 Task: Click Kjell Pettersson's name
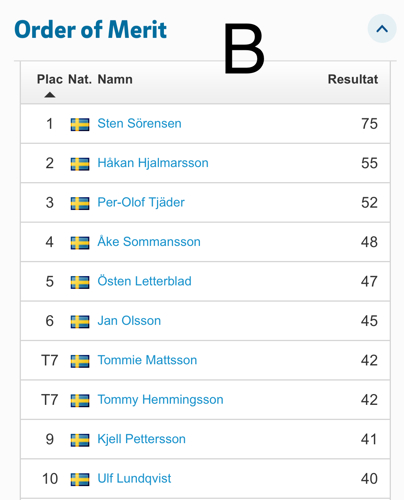pos(141,439)
